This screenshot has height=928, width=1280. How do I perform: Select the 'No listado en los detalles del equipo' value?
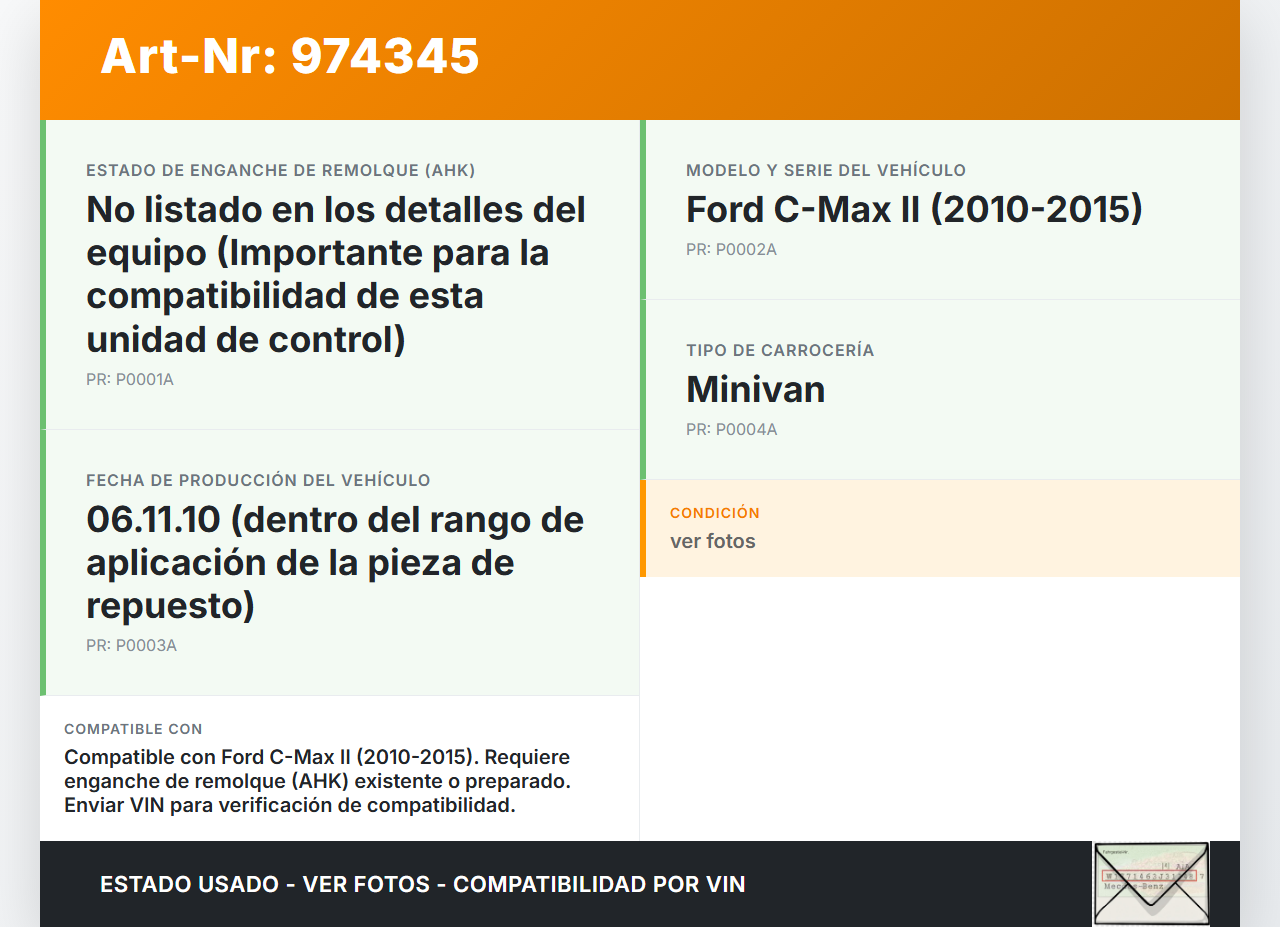pos(336,275)
